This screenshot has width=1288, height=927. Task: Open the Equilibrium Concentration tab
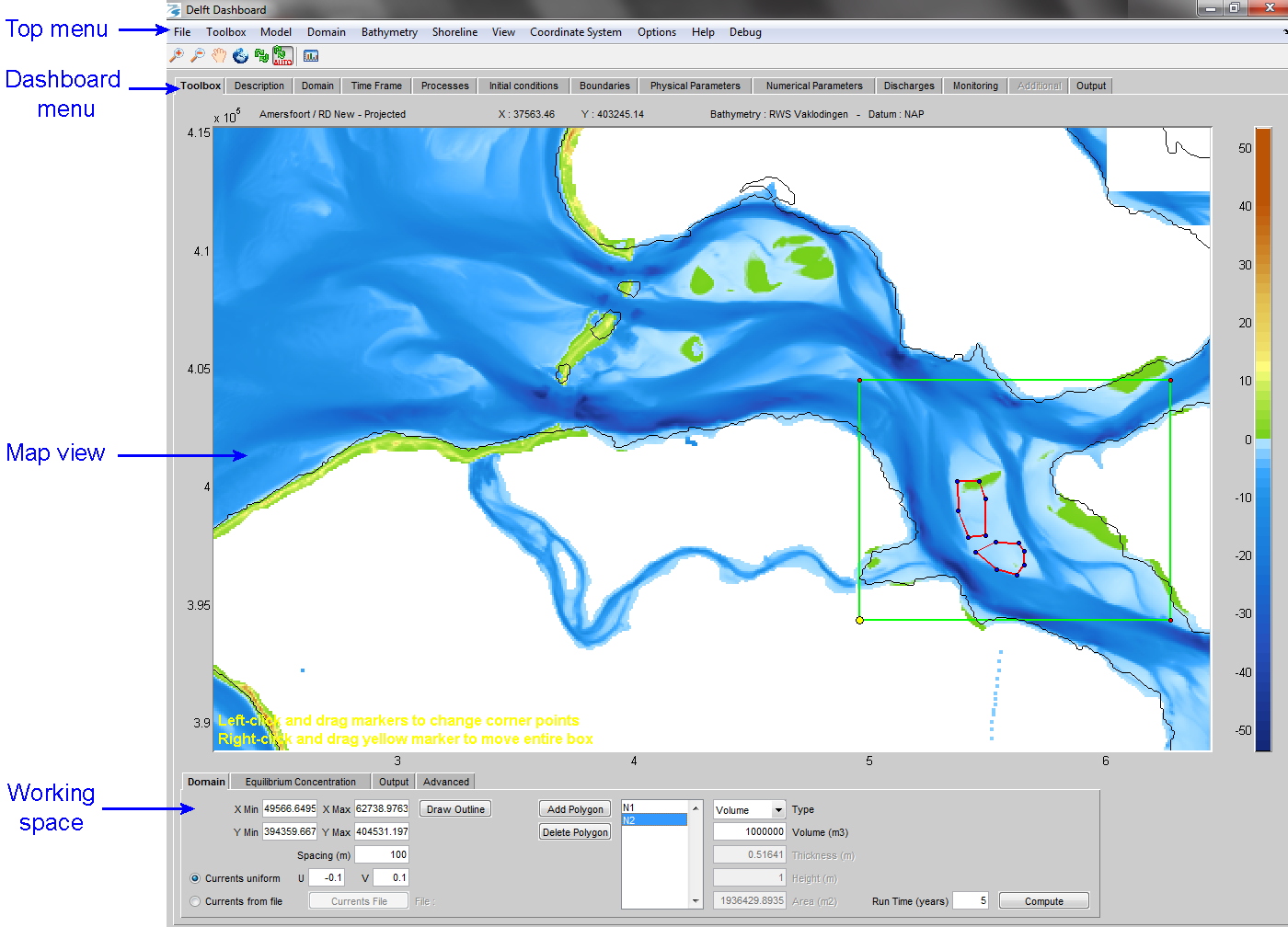(x=301, y=782)
